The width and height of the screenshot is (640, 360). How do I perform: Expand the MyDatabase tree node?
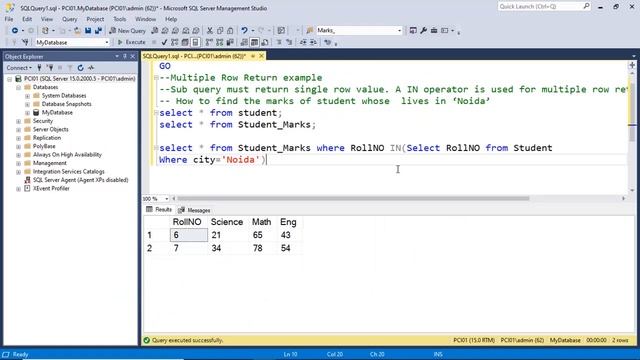[27, 113]
